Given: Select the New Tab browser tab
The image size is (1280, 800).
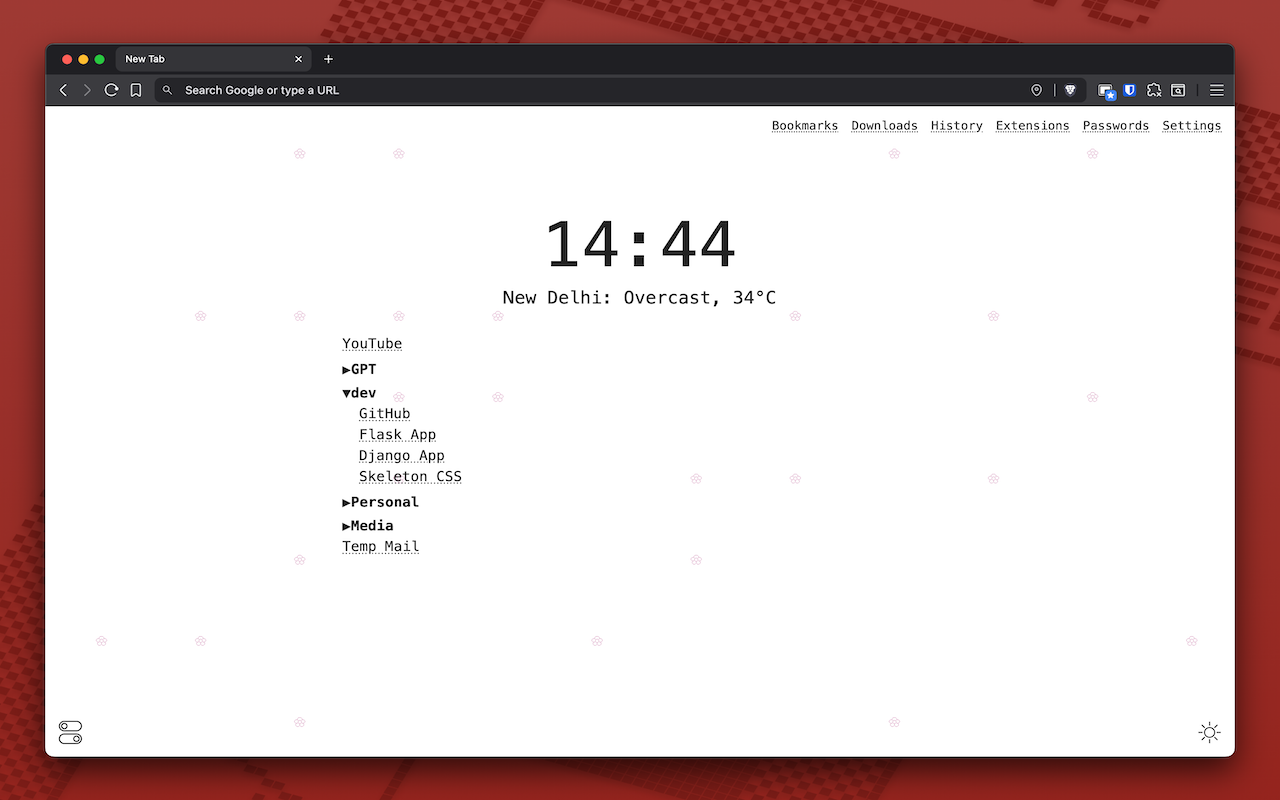Looking at the screenshot, I should tap(200, 59).
